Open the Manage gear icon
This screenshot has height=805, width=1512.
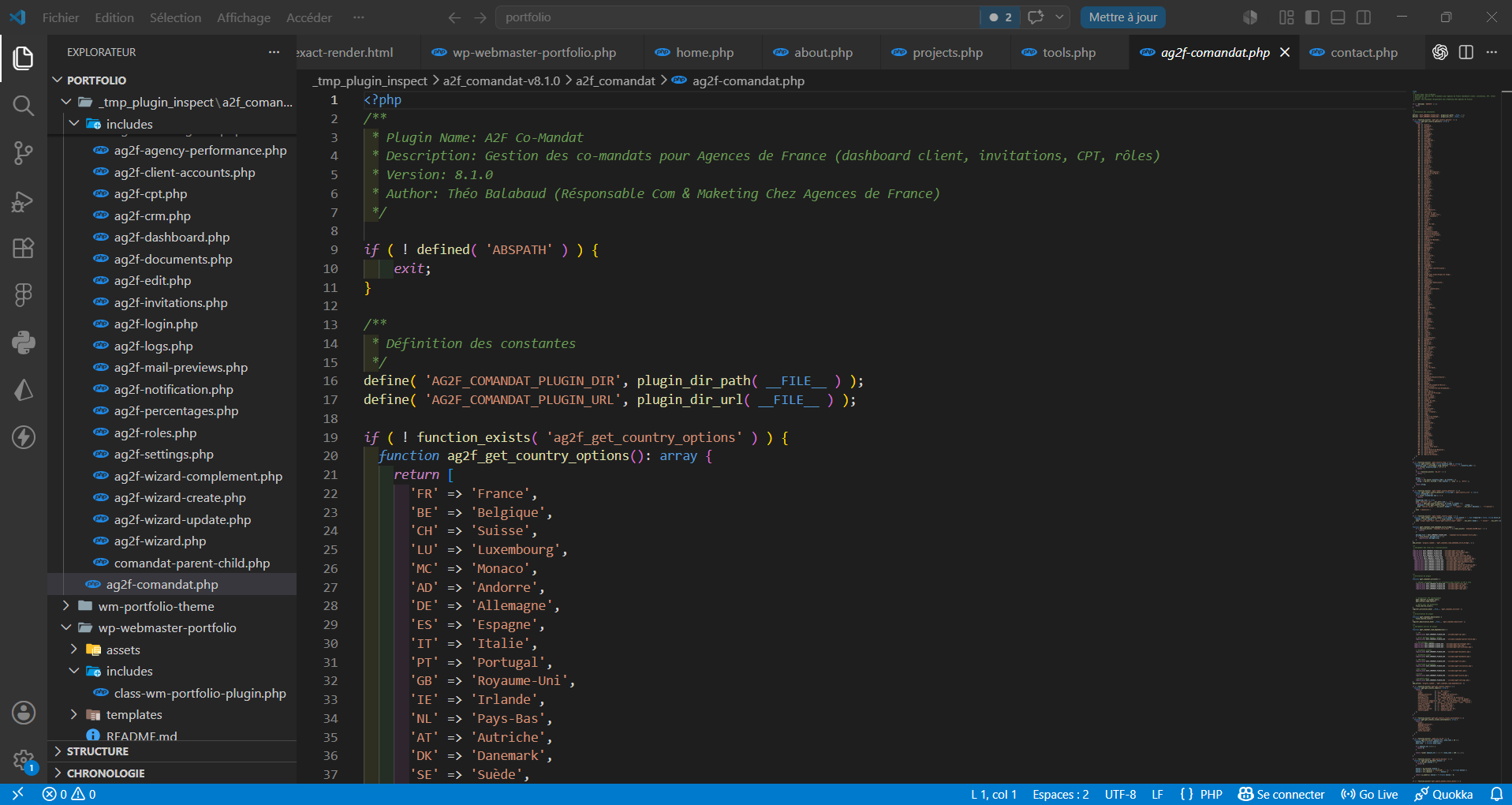pyautogui.click(x=23, y=760)
